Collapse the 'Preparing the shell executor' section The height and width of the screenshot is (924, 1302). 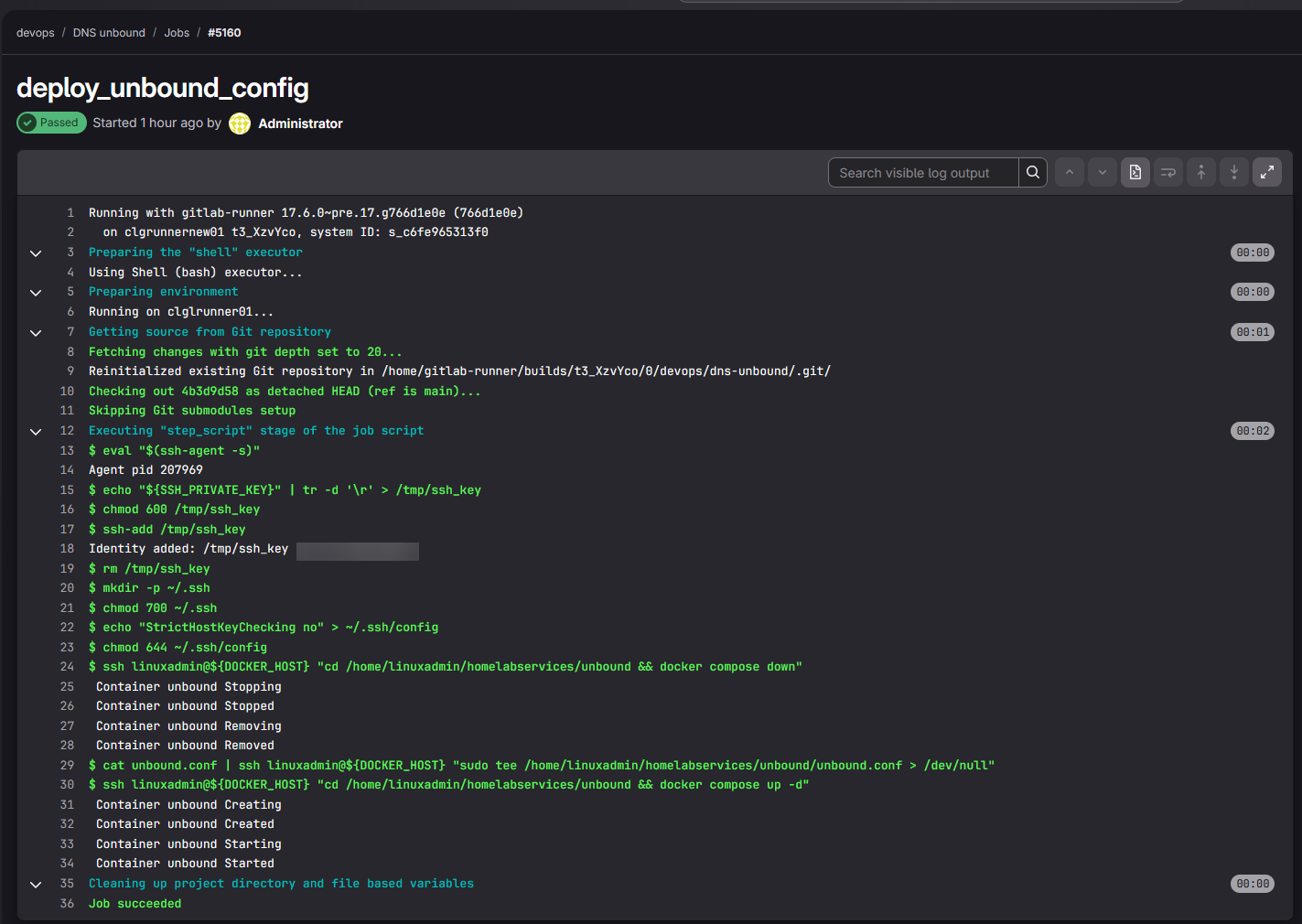tap(36, 252)
